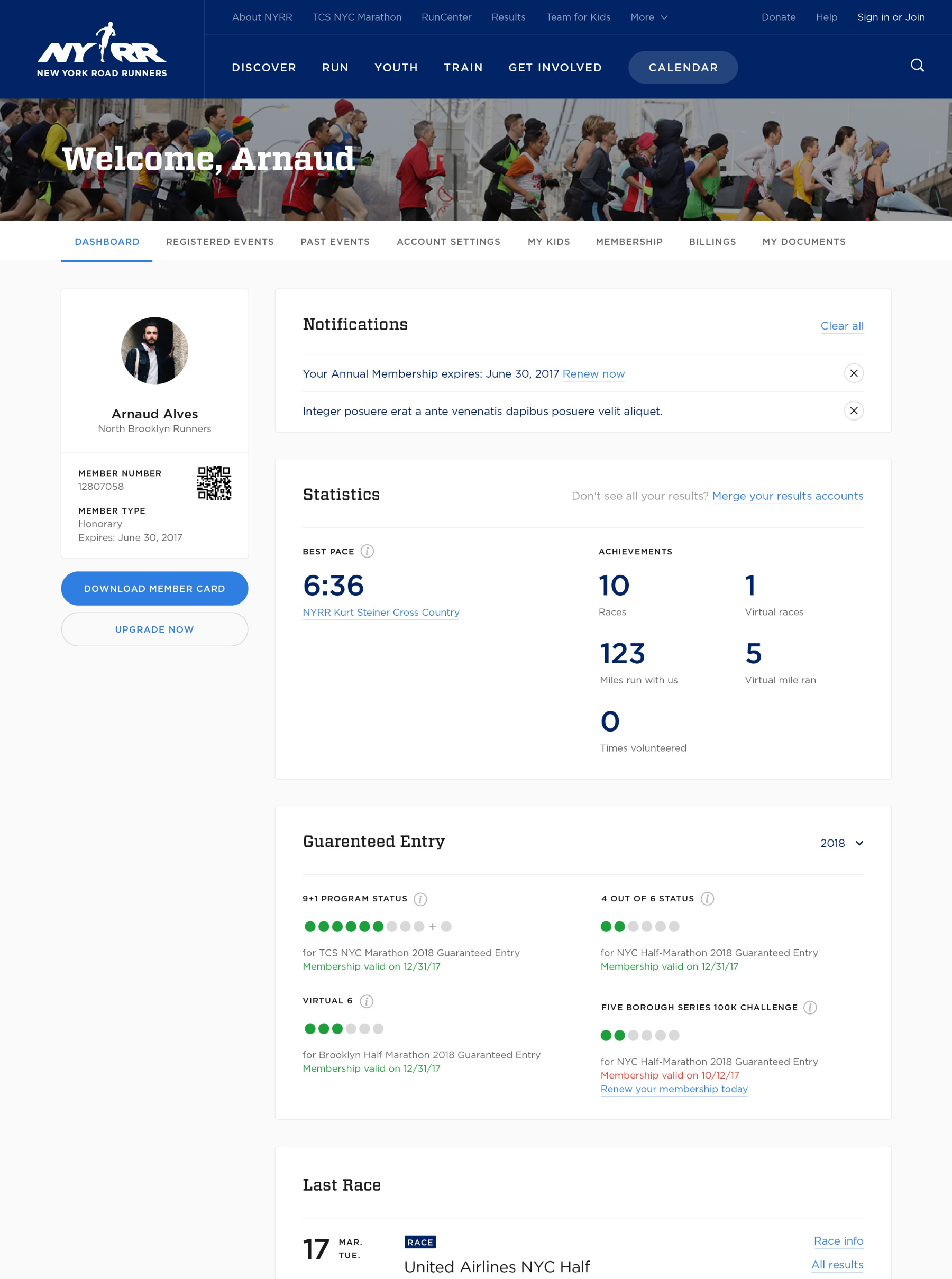The width and height of the screenshot is (952, 1279).
Task: Click the North Brooklyn Runners team name
Action: 154,429
